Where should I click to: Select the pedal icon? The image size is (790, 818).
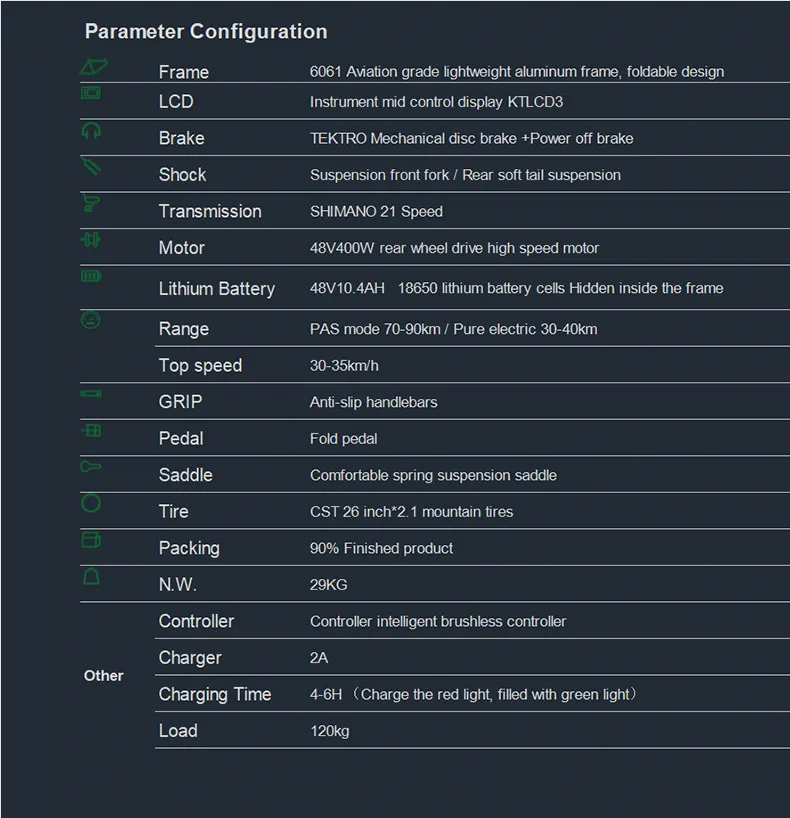click(91, 430)
